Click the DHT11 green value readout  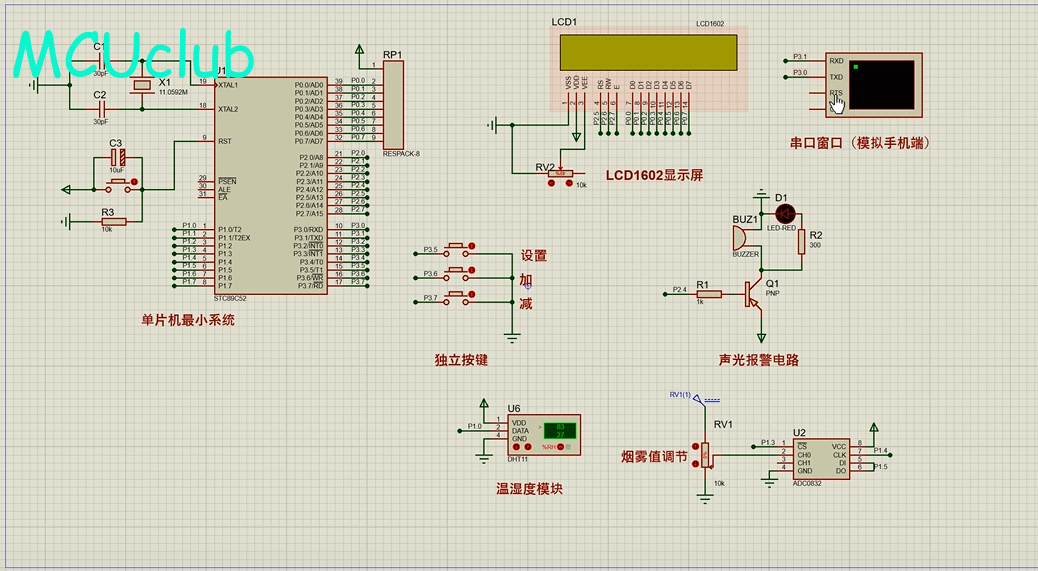559,431
